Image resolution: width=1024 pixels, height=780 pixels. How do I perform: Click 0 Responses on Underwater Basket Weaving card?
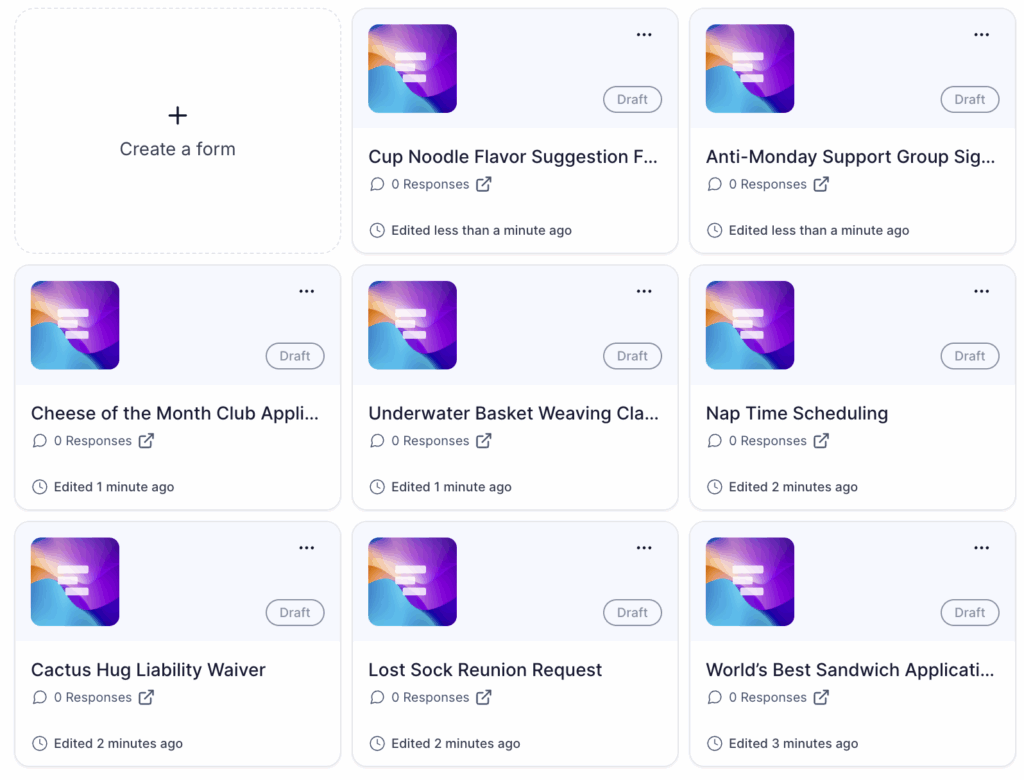[x=430, y=441]
